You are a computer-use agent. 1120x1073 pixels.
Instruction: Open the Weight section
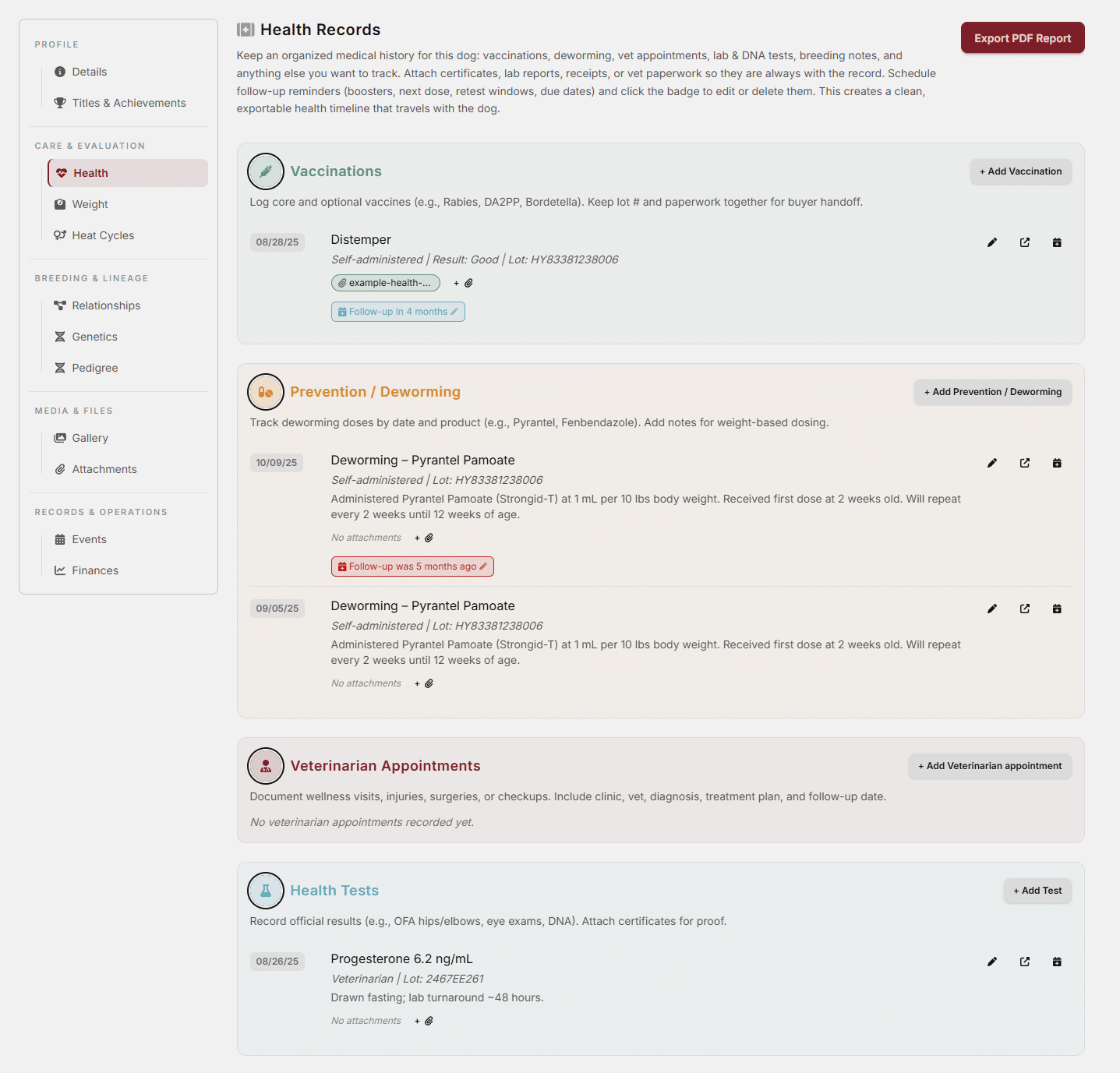[90, 203]
